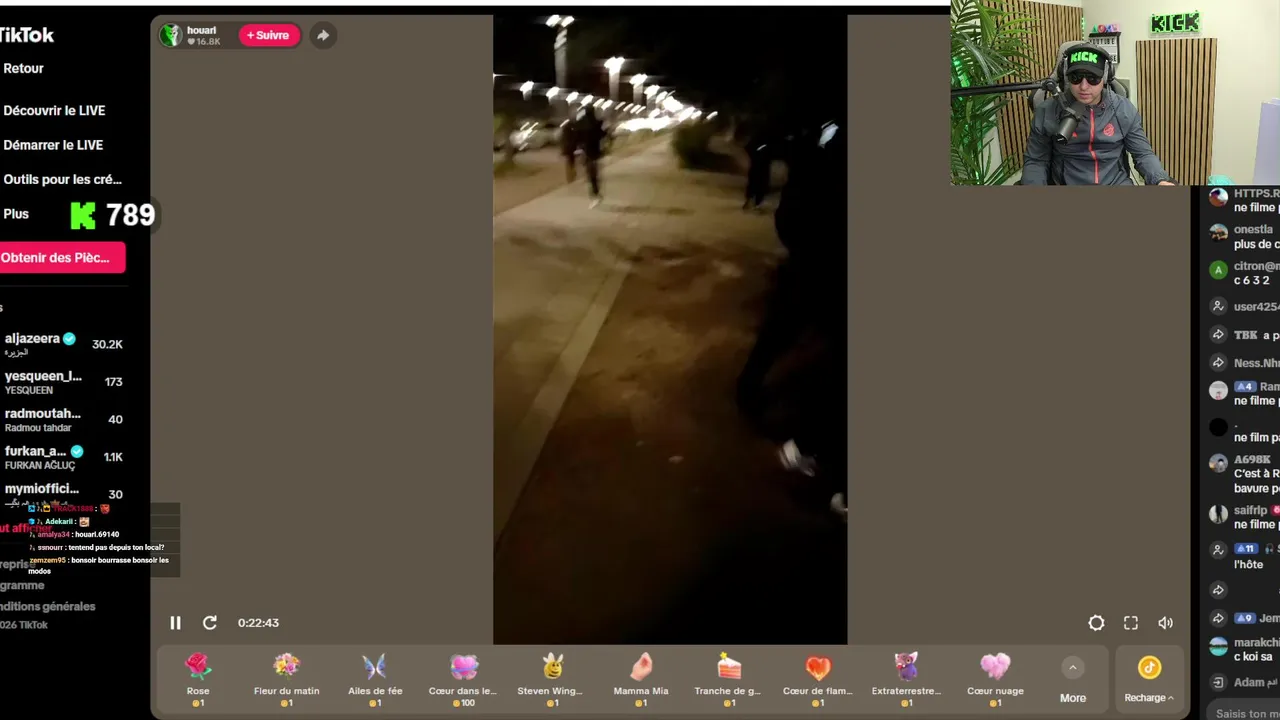The height and width of the screenshot is (720, 1280).
Task: Go back with Retour
Action: [x=23, y=68]
